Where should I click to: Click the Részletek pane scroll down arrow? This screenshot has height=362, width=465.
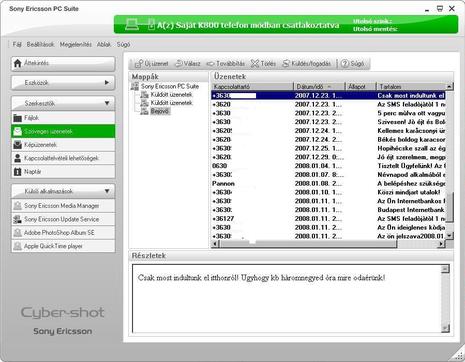coord(445,329)
